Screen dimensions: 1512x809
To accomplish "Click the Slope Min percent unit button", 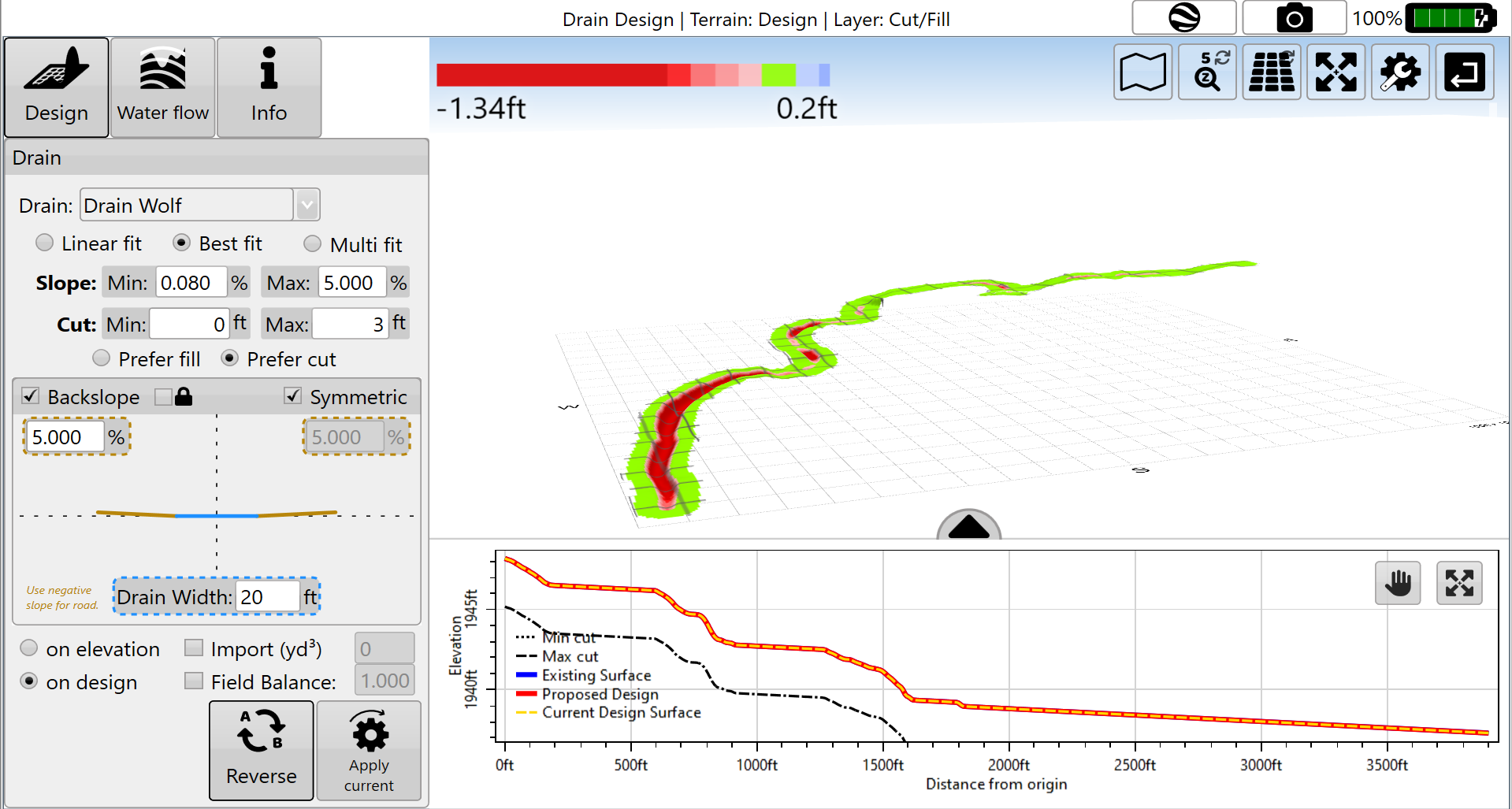I will click(x=240, y=283).
